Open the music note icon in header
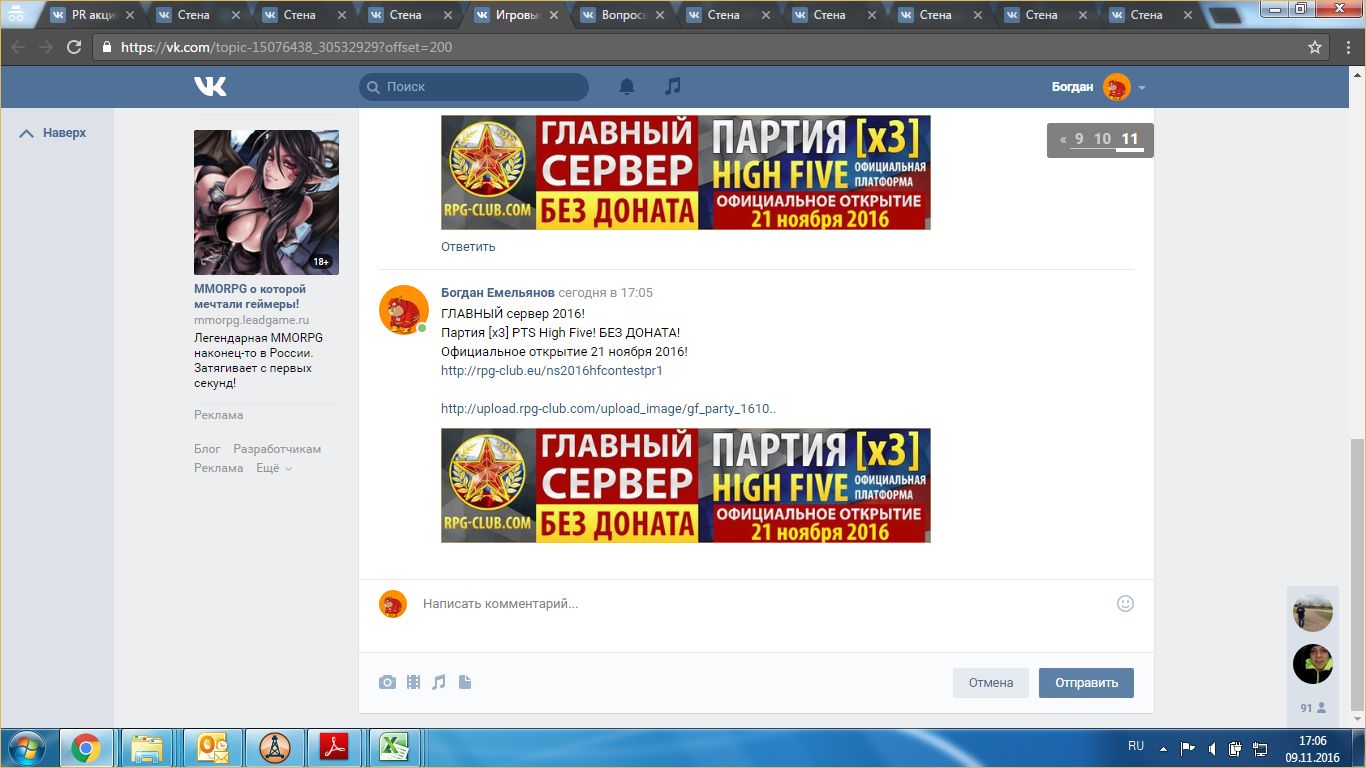This screenshot has width=1366, height=768. 673,87
